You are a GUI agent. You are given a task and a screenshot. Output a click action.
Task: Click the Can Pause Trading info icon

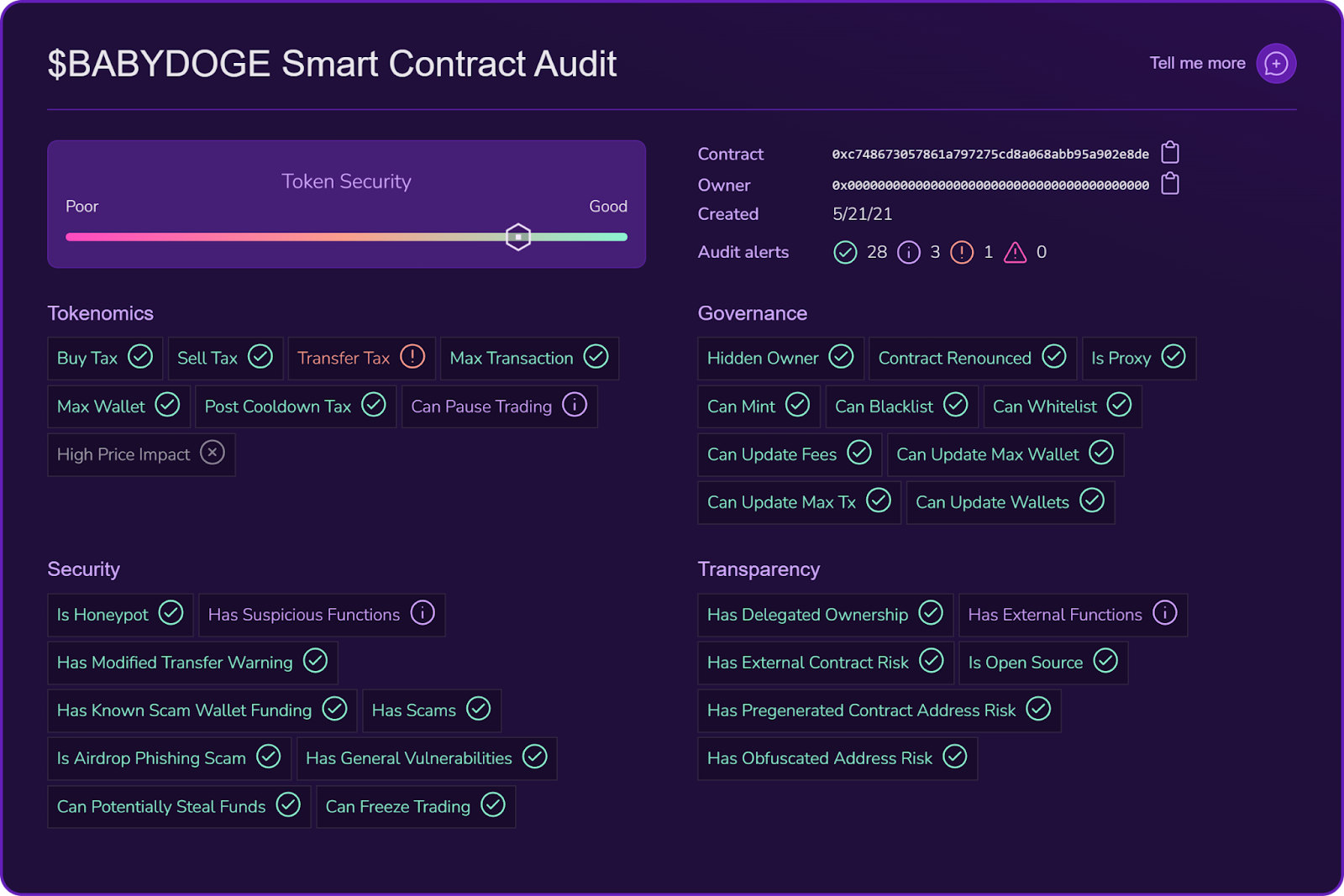click(575, 406)
